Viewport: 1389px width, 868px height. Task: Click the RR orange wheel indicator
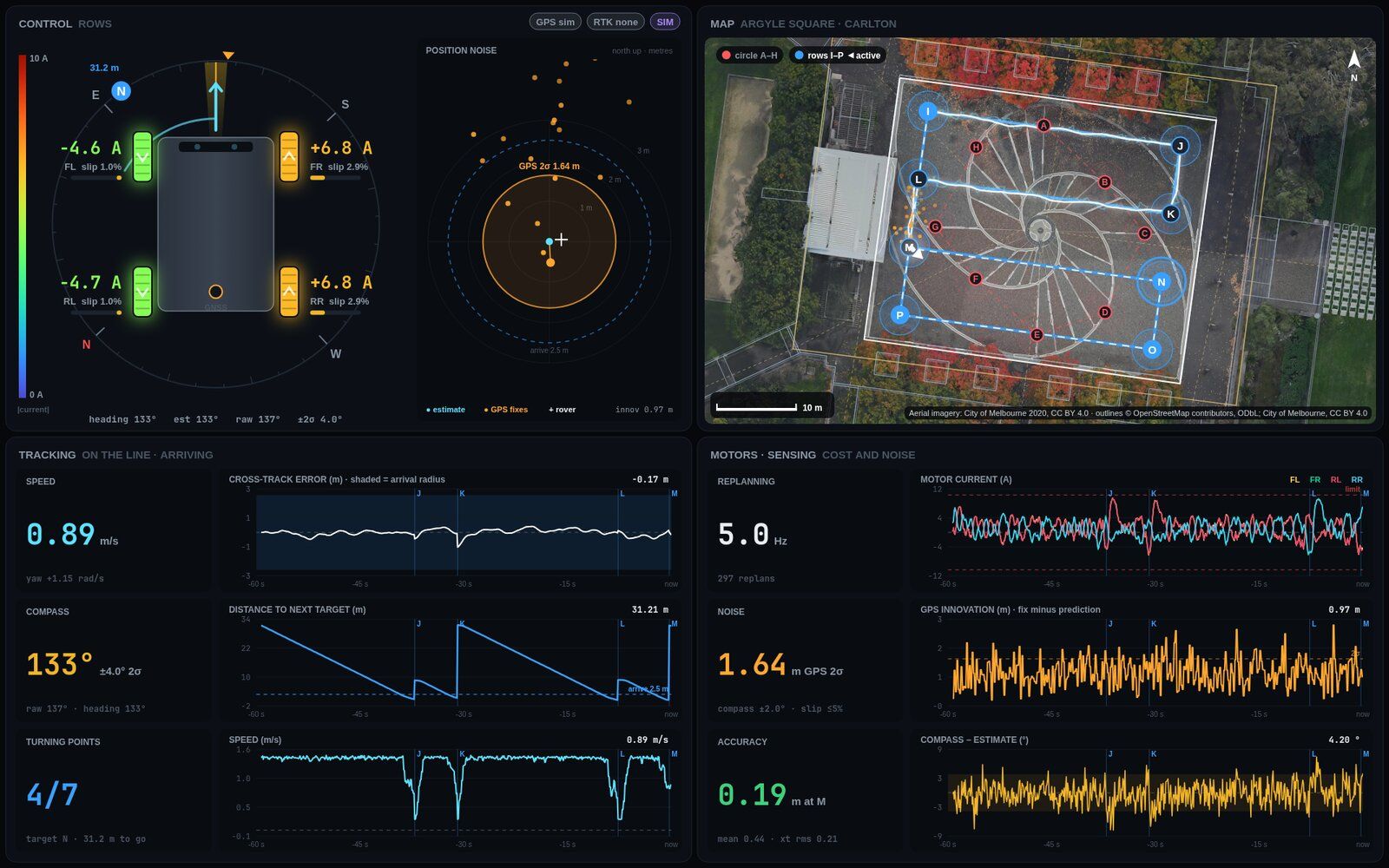(x=289, y=291)
